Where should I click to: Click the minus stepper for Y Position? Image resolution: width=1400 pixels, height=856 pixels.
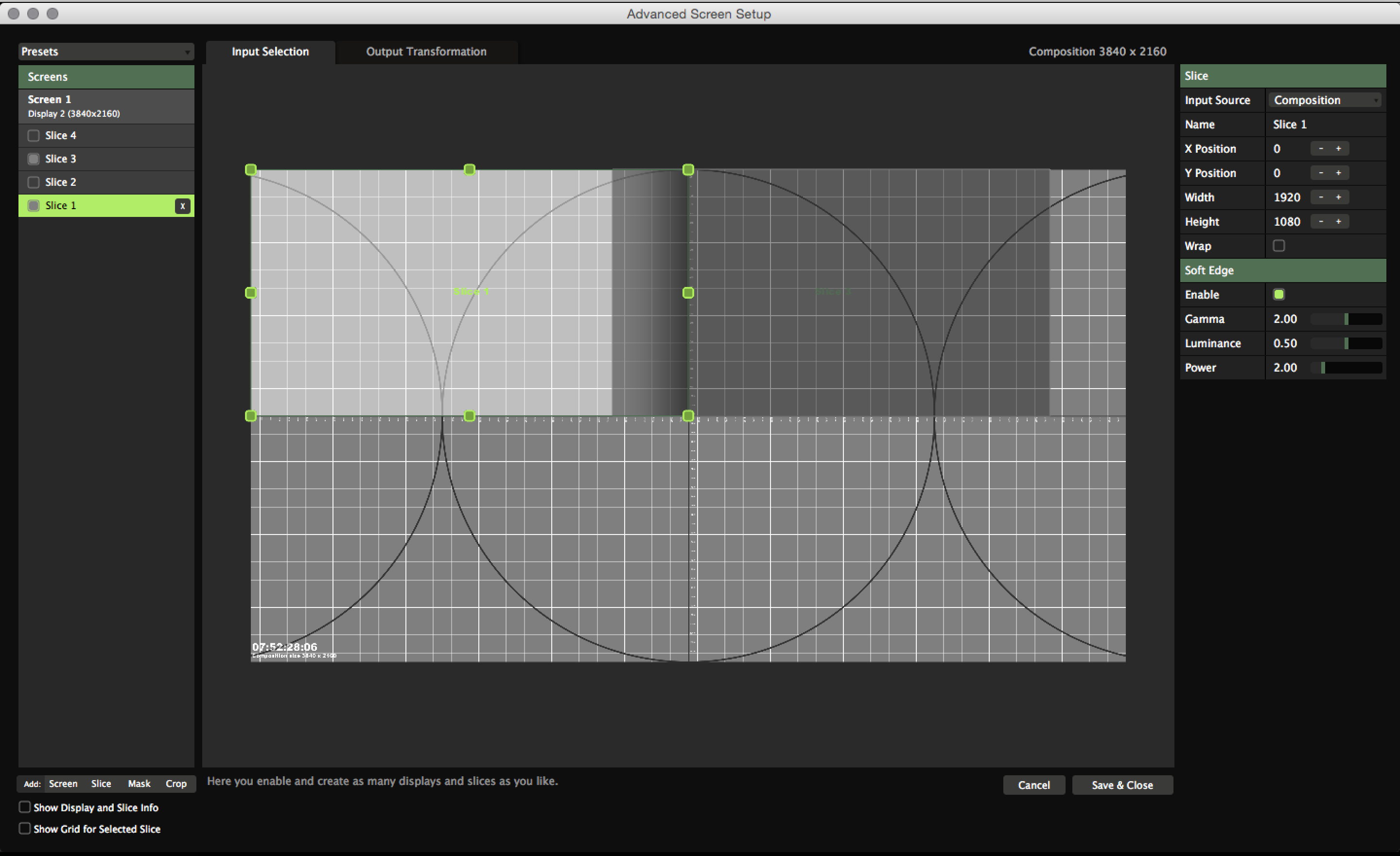(x=1321, y=173)
